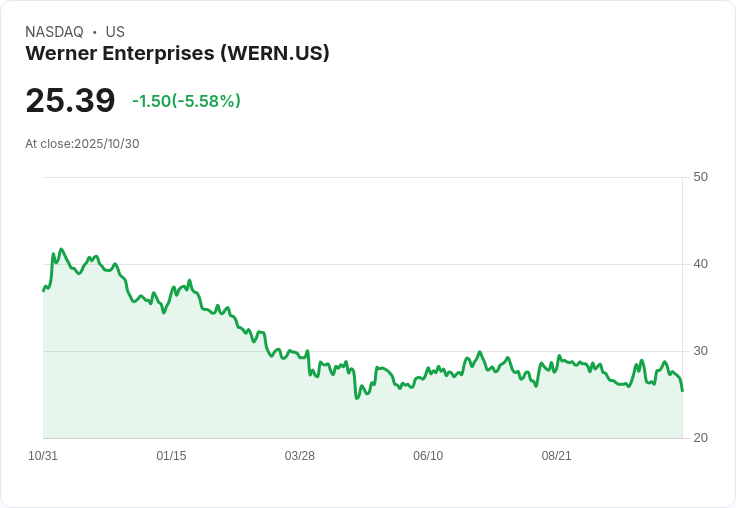Click the 50 y-axis label

[700, 177]
